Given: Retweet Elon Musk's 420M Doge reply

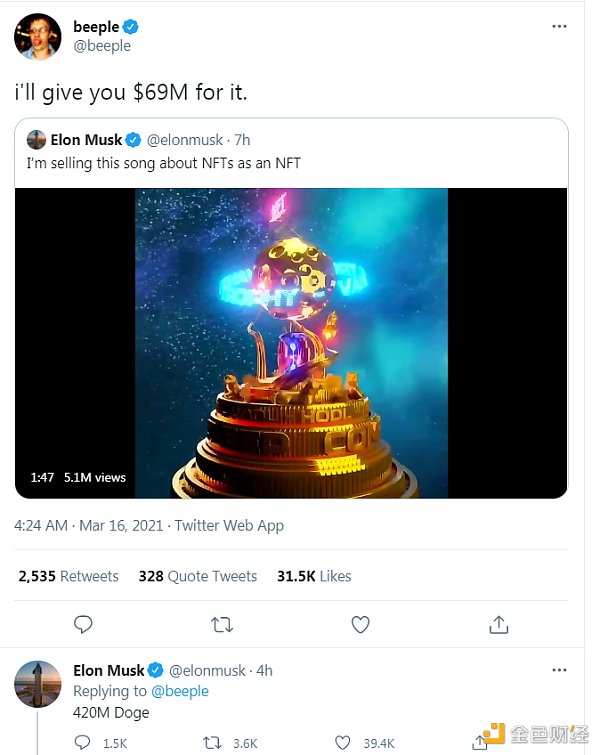Looking at the screenshot, I should (x=213, y=742).
